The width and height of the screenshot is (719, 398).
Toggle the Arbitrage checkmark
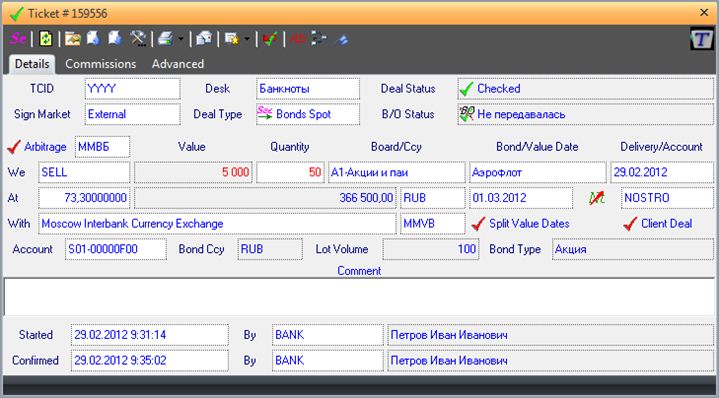14,147
